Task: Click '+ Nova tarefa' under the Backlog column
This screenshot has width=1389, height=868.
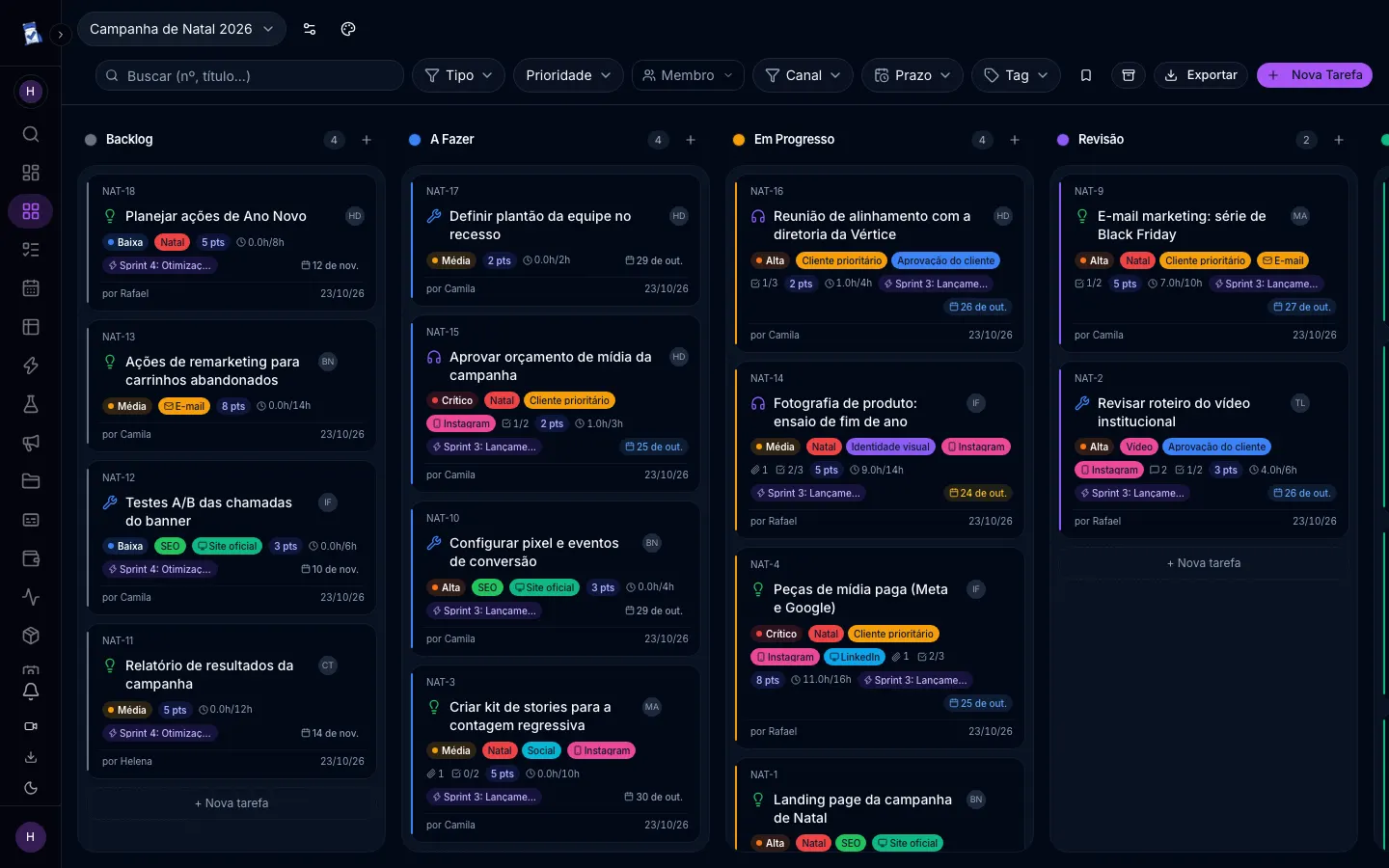Action: (x=231, y=803)
